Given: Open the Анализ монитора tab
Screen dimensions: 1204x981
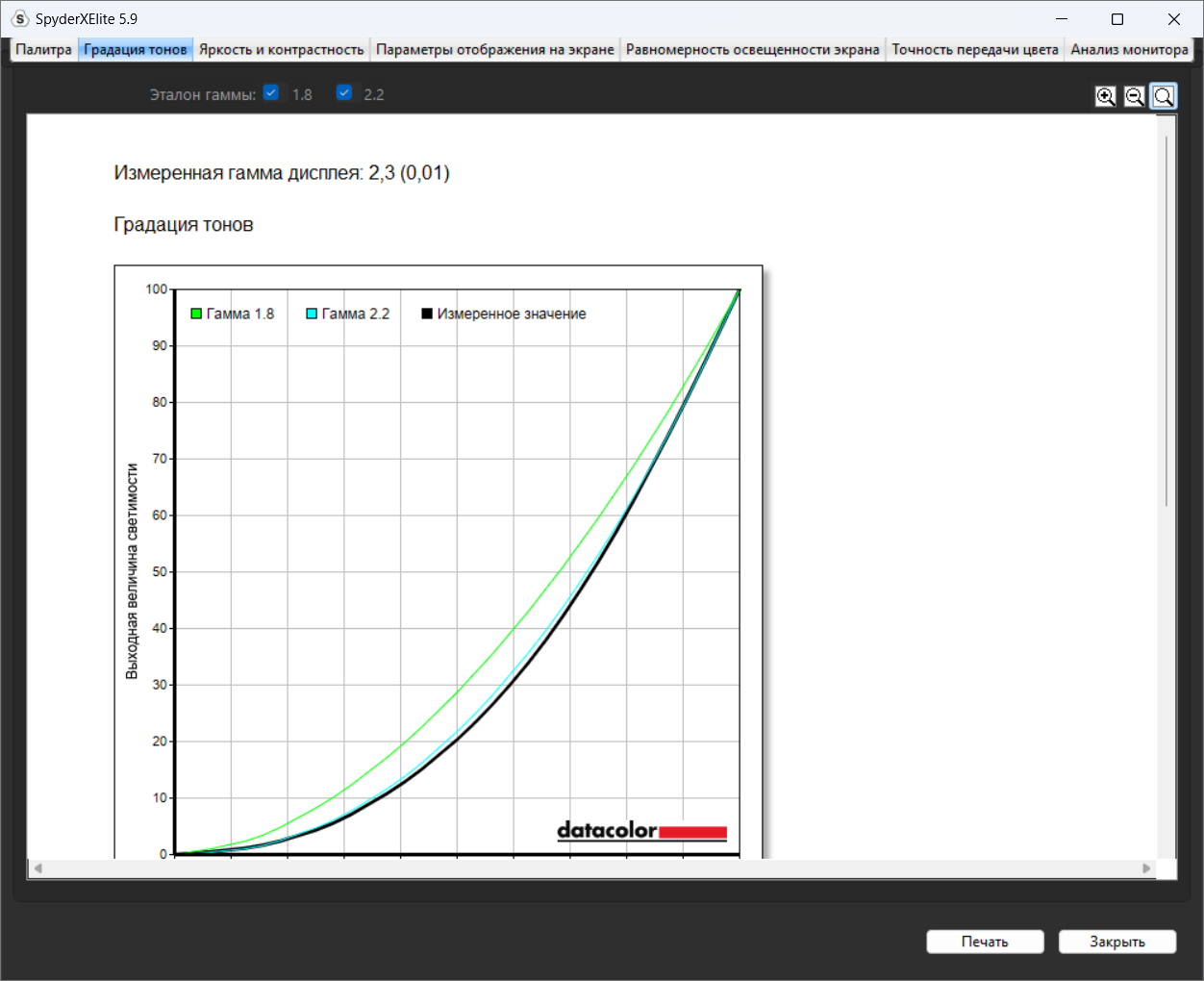Looking at the screenshot, I should [x=1130, y=50].
